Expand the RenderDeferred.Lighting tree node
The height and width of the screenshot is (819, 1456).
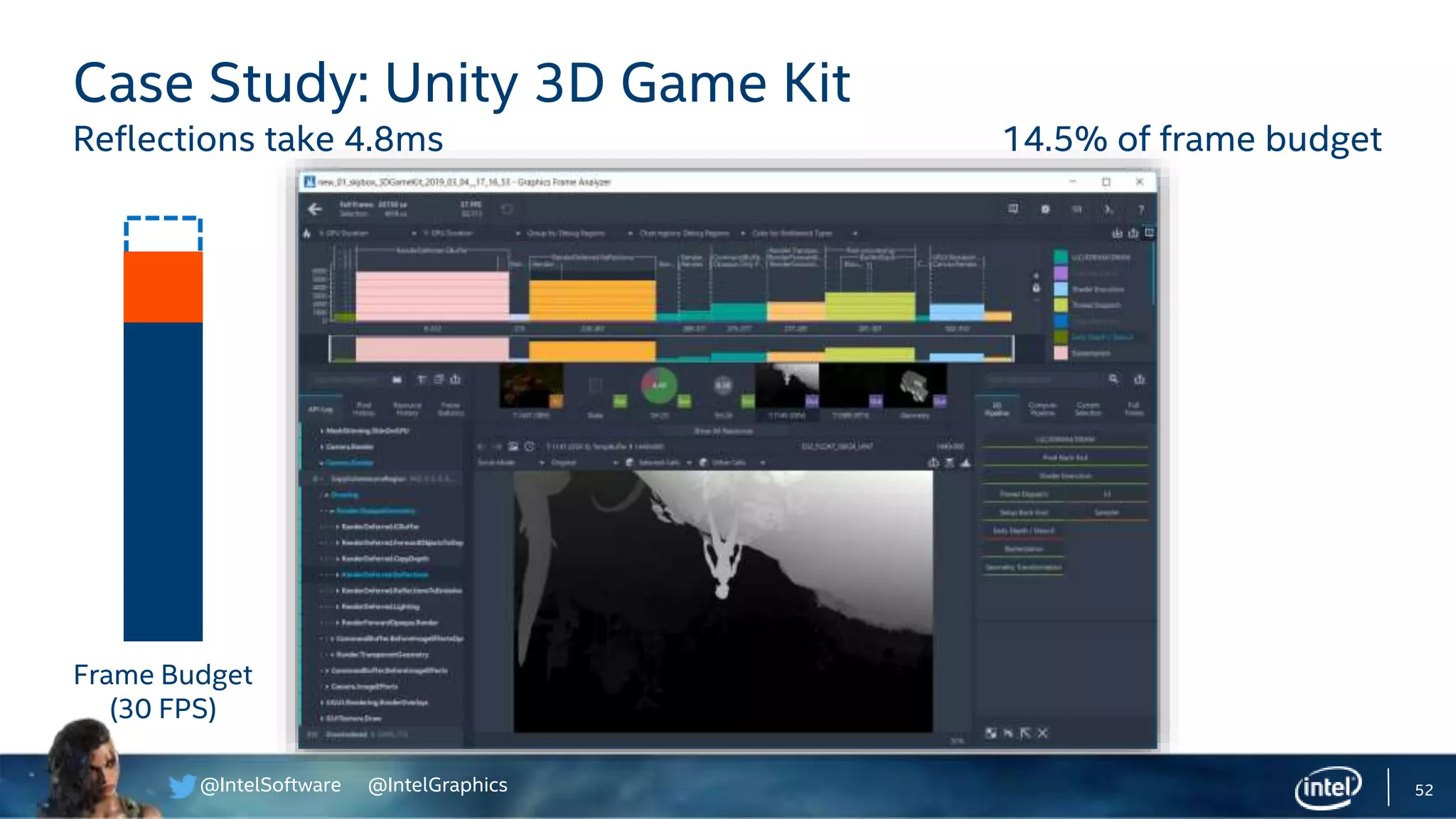click(x=337, y=606)
